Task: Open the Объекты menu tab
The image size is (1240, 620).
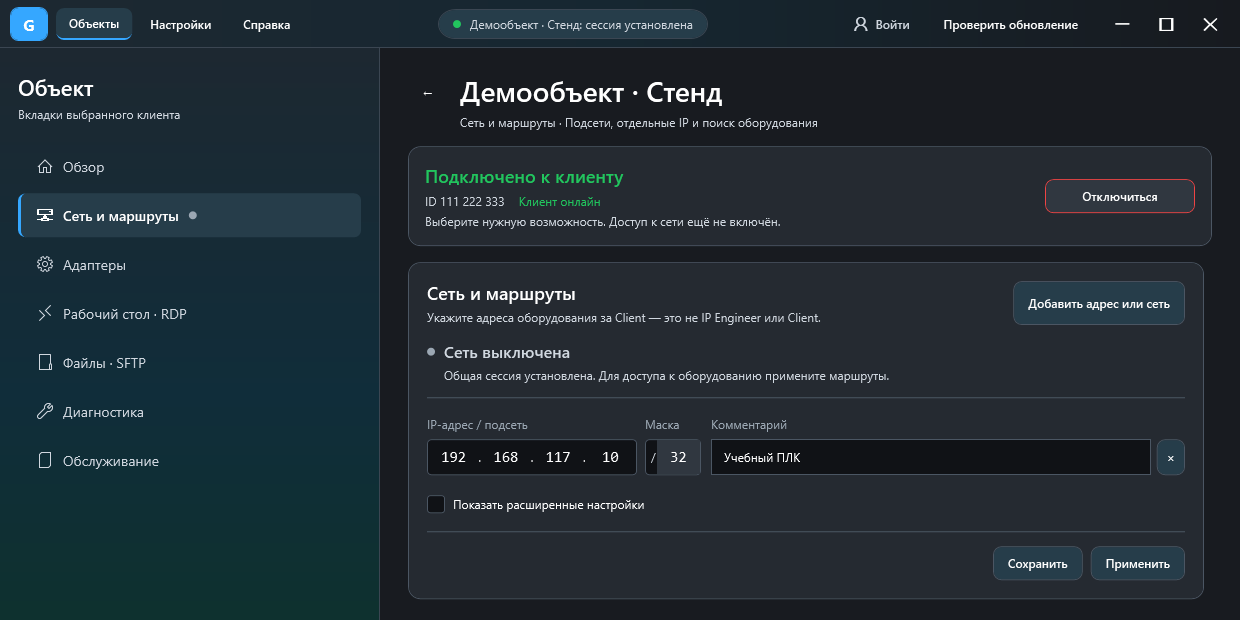Action: (94, 24)
